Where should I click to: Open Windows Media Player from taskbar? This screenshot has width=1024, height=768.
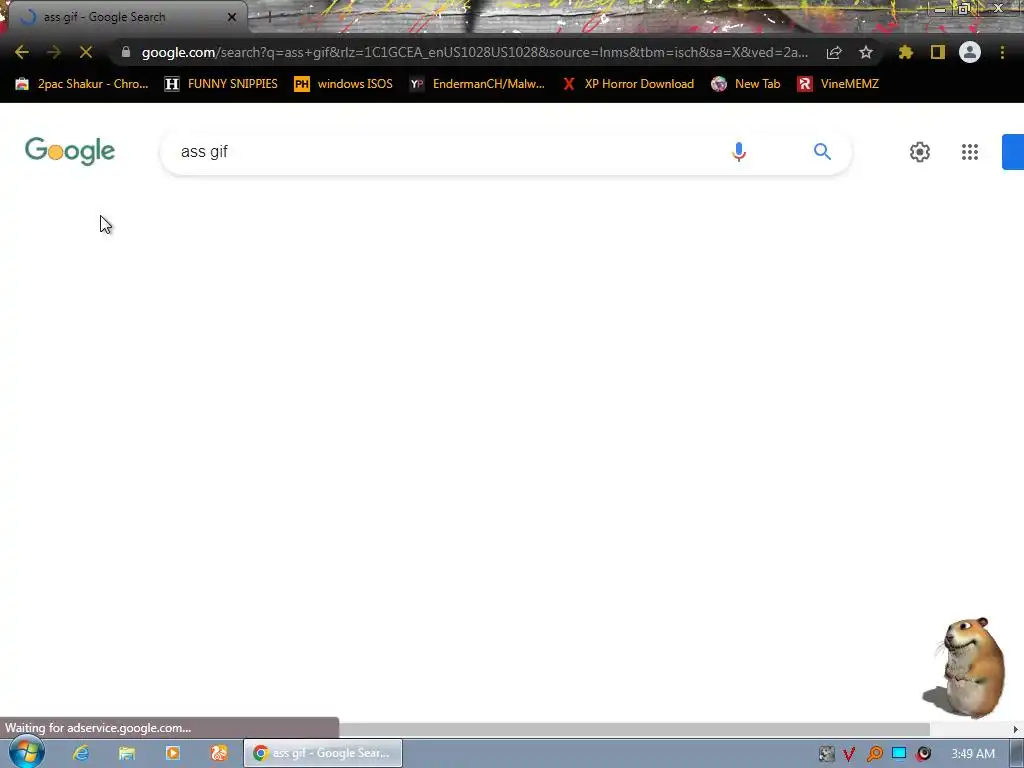coord(173,753)
